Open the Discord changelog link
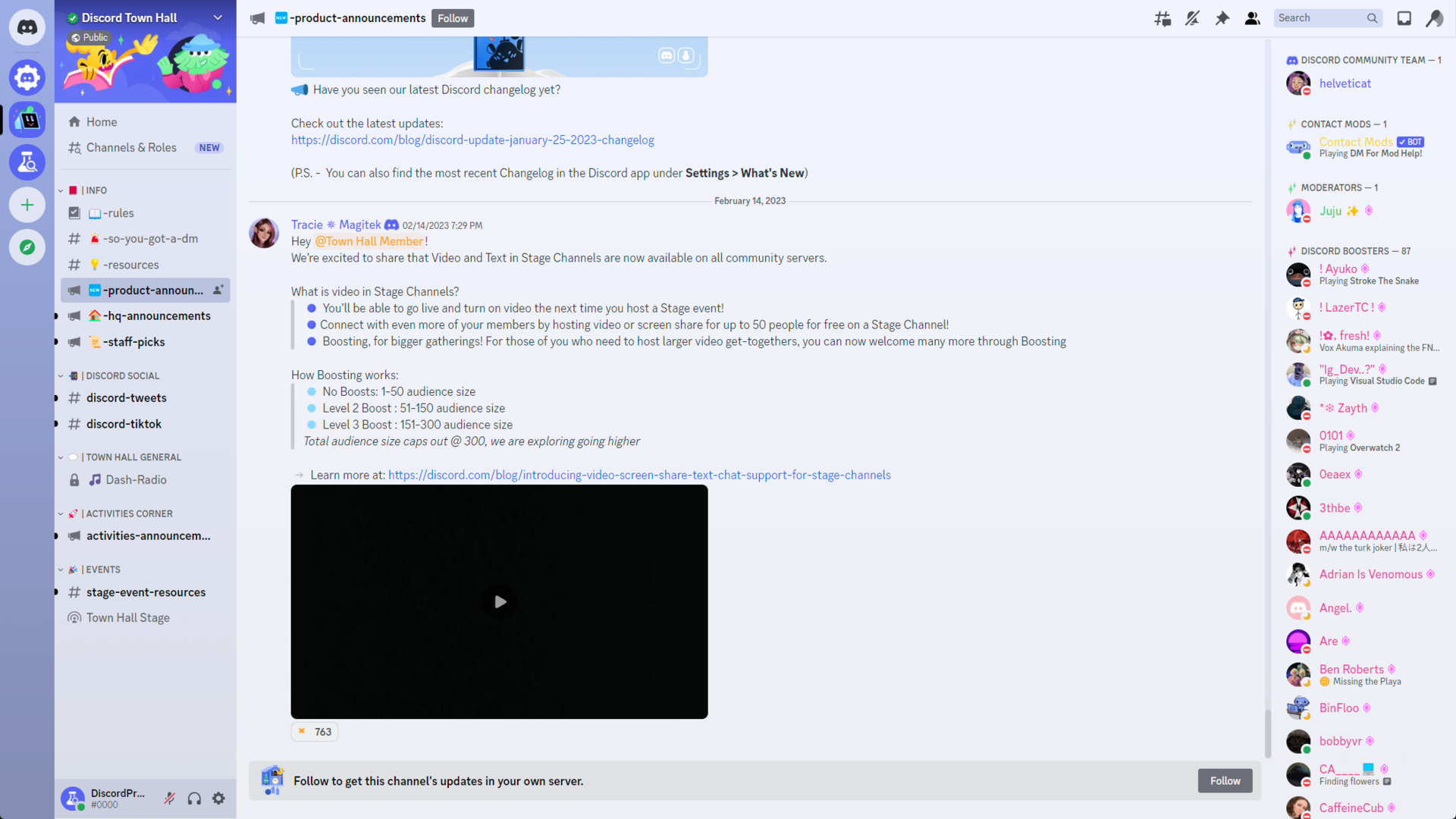 click(472, 139)
